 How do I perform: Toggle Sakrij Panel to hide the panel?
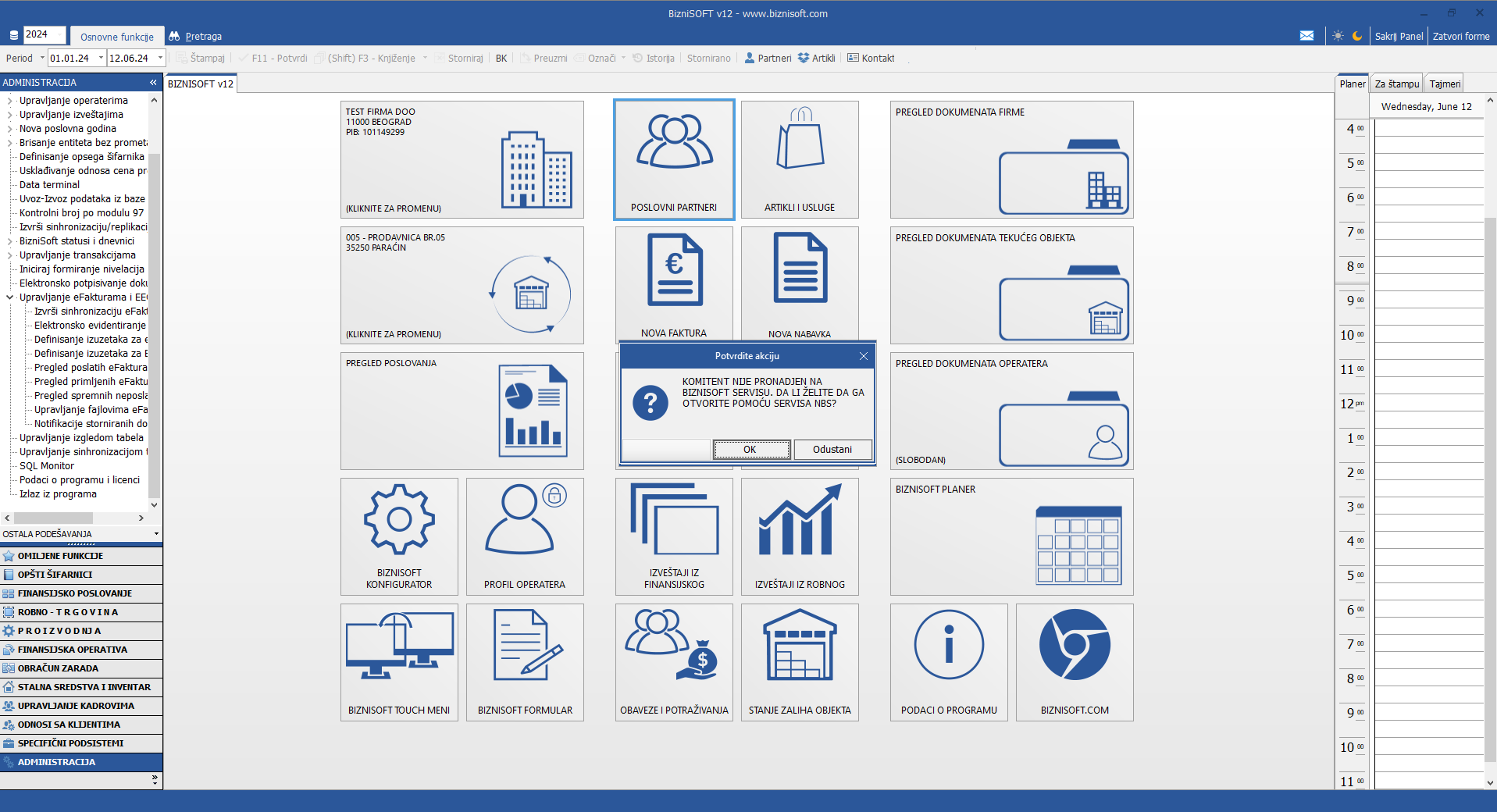point(1399,36)
